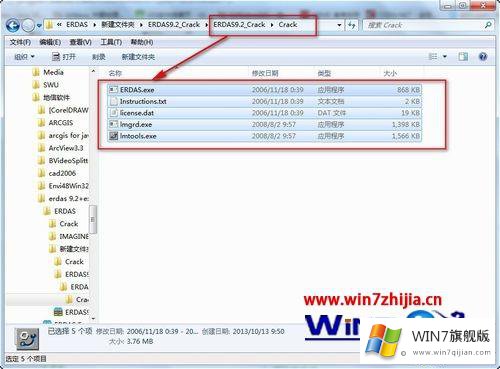Select the lmgrd.exe file icon
Screen dimensions: 500x369
114,124
